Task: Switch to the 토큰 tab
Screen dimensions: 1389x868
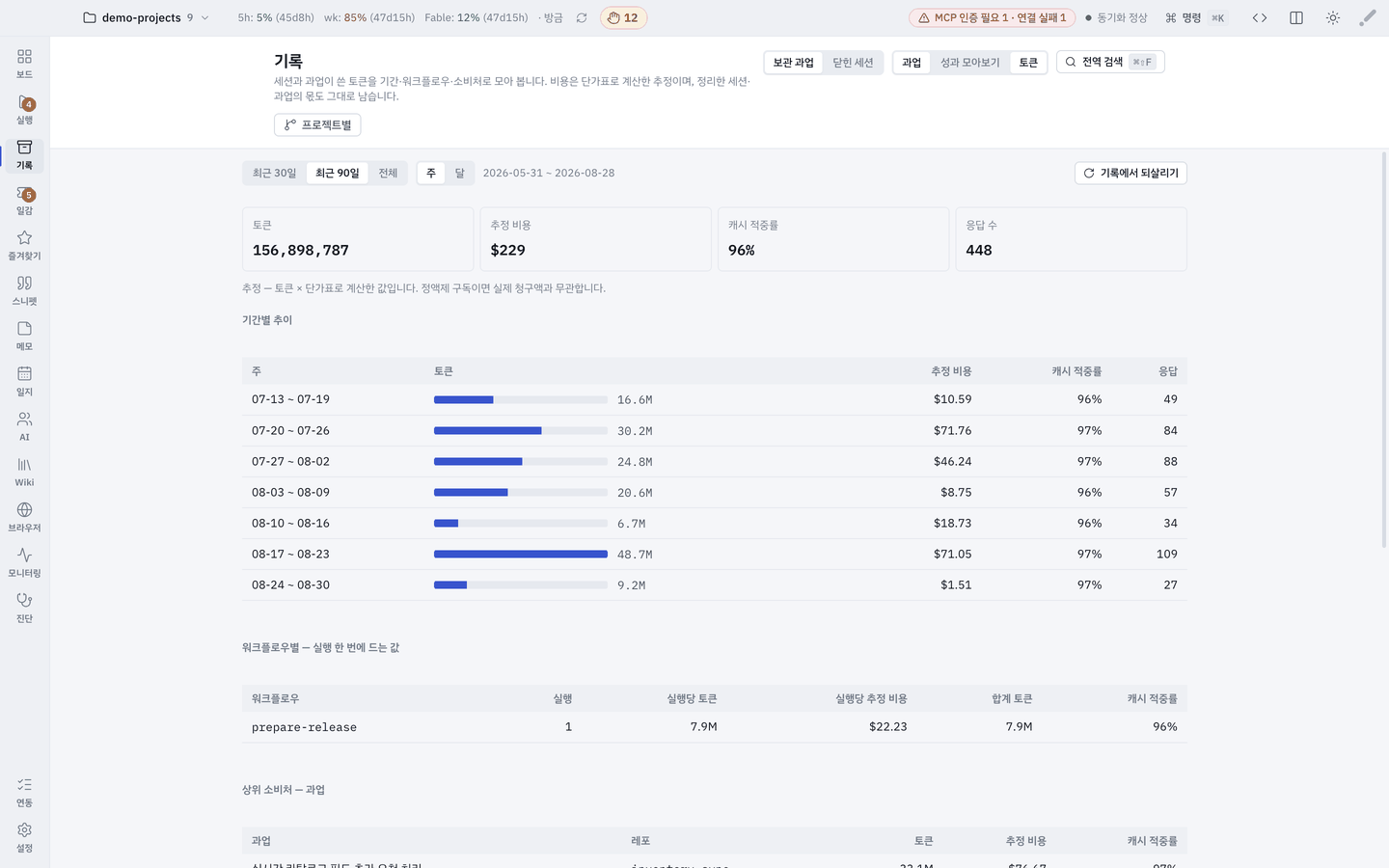Action: [x=1028, y=63]
